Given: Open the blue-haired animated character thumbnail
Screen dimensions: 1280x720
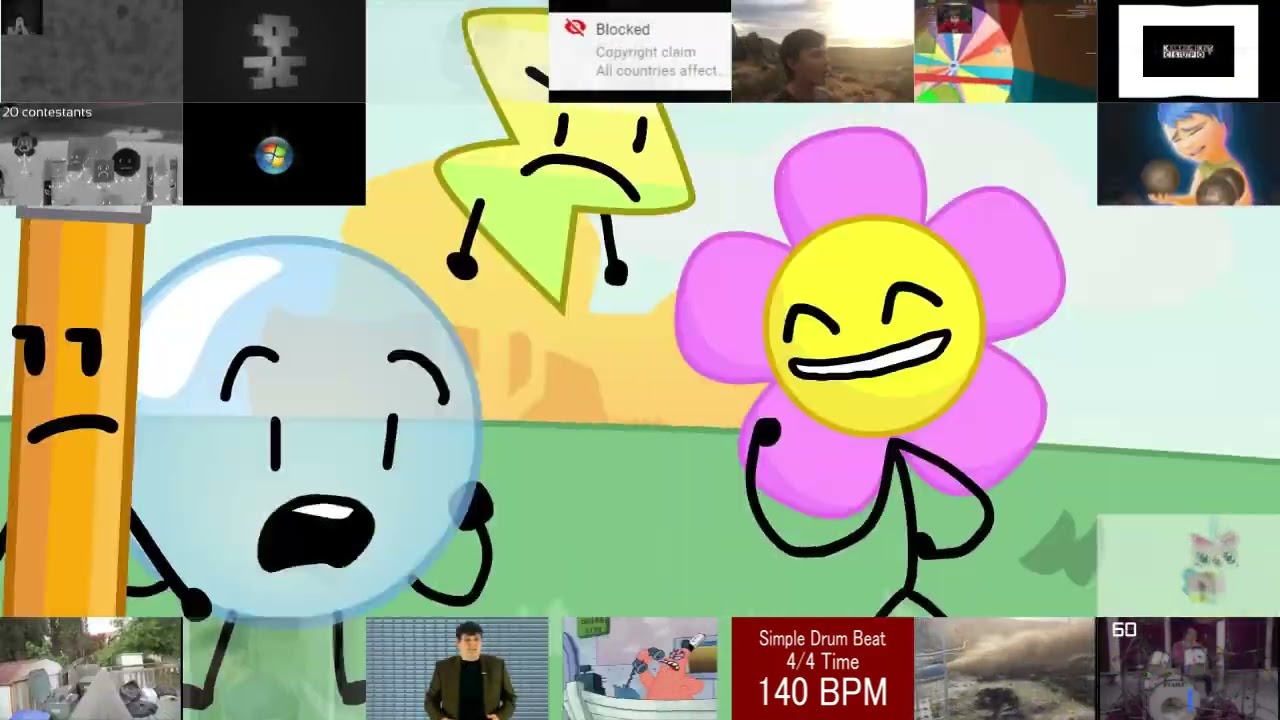Looking at the screenshot, I should [x=1188, y=154].
